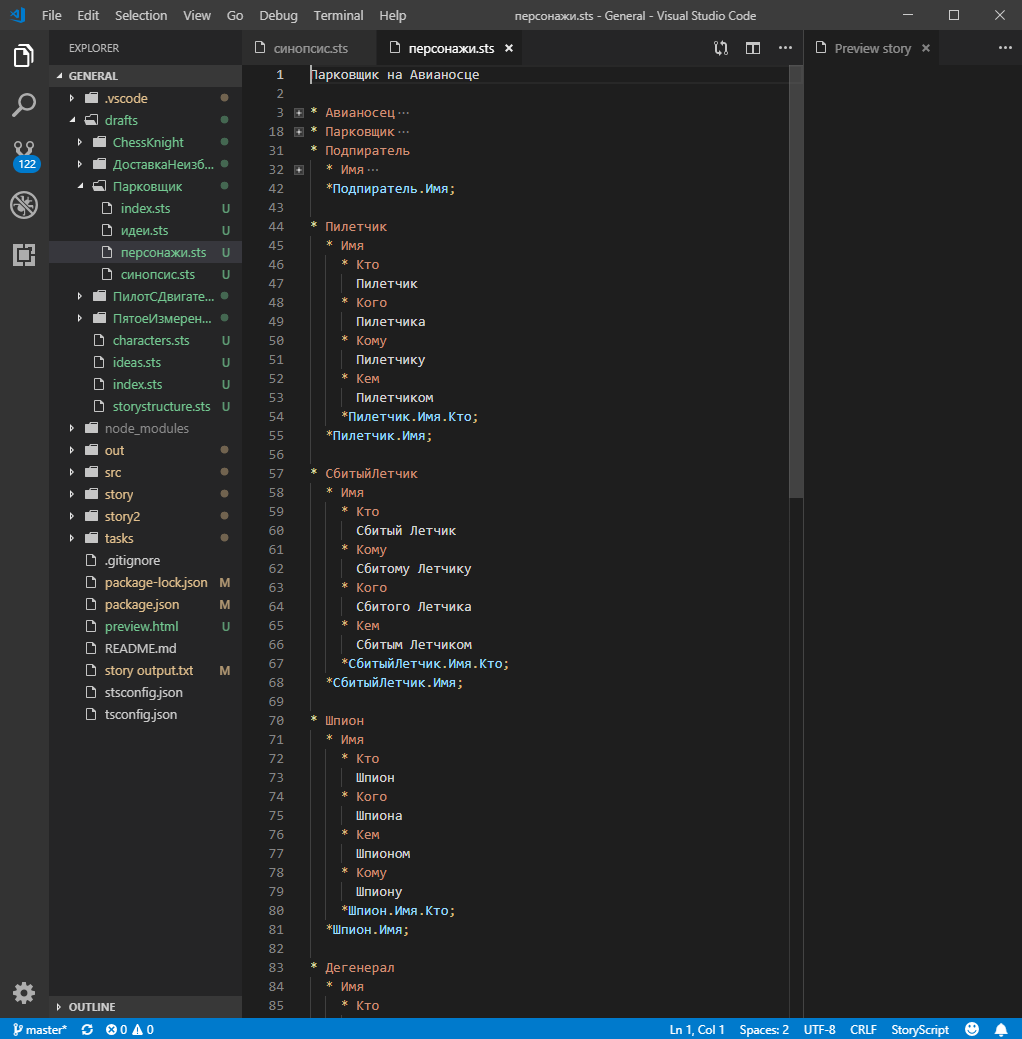Click line number 44 in gutter
Image resolution: width=1022 pixels, height=1039 pixels.
[276, 227]
